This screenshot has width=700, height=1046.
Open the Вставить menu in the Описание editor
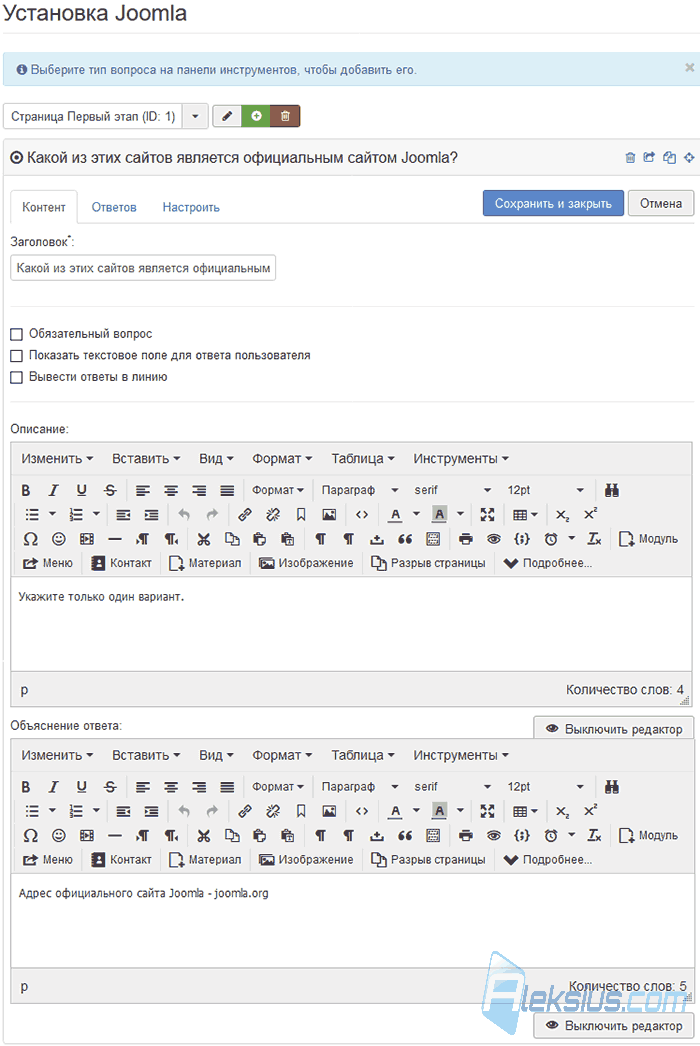click(x=145, y=459)
